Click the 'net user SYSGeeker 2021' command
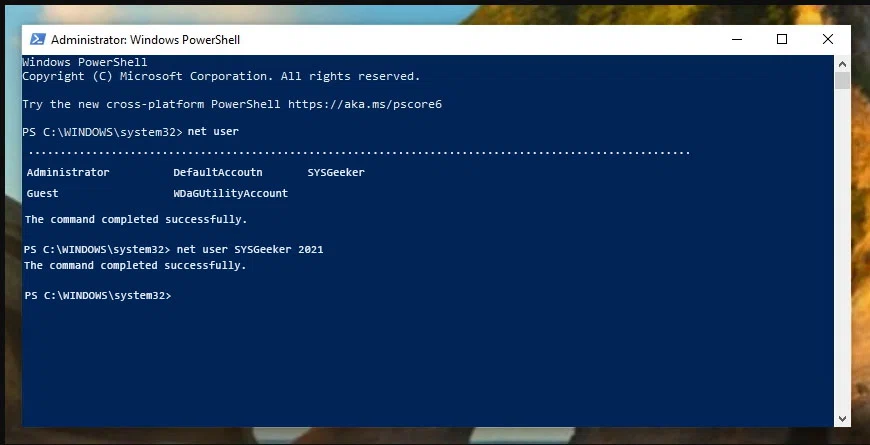 pyautogui.click(x=250, y=250)
